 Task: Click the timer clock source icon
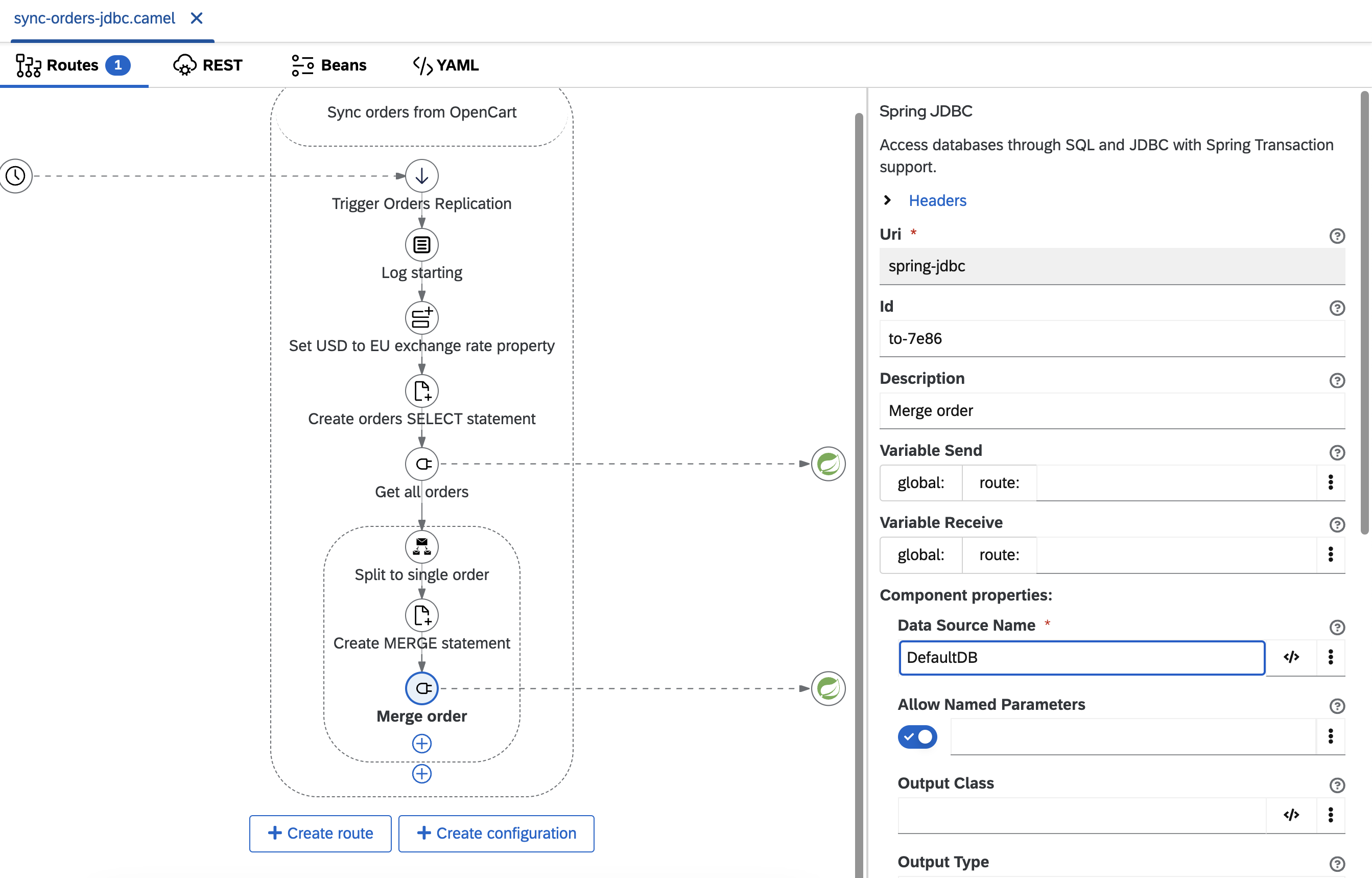15,176
